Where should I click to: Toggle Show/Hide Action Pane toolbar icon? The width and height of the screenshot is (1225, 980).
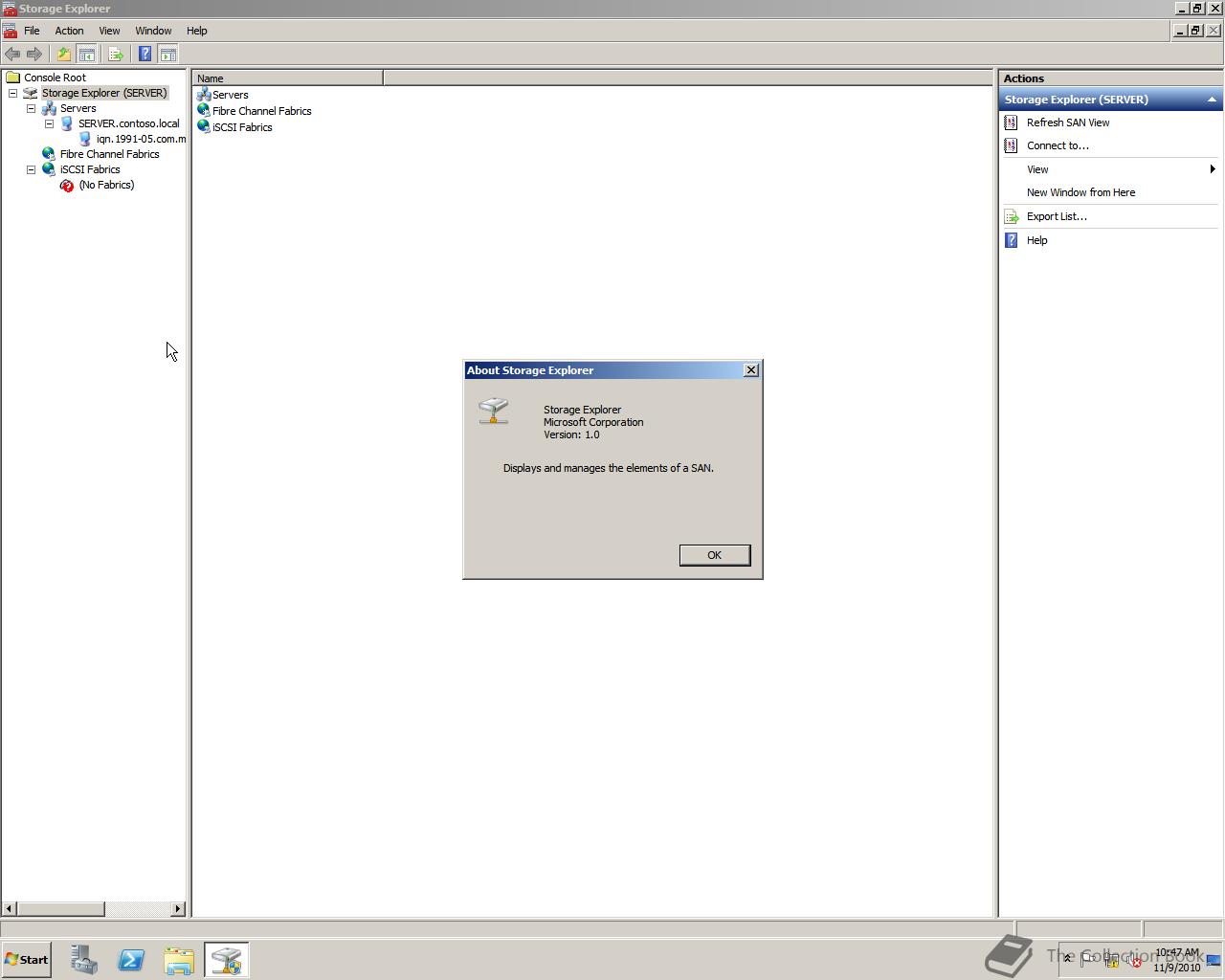pos(168,55)
